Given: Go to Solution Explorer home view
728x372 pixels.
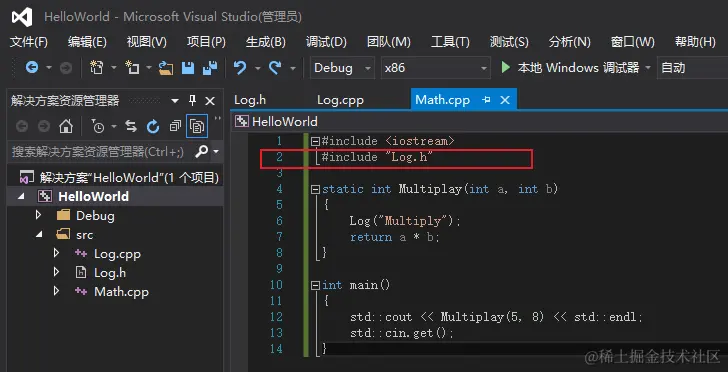Looking at the screenshot, I should click(66, 126).
